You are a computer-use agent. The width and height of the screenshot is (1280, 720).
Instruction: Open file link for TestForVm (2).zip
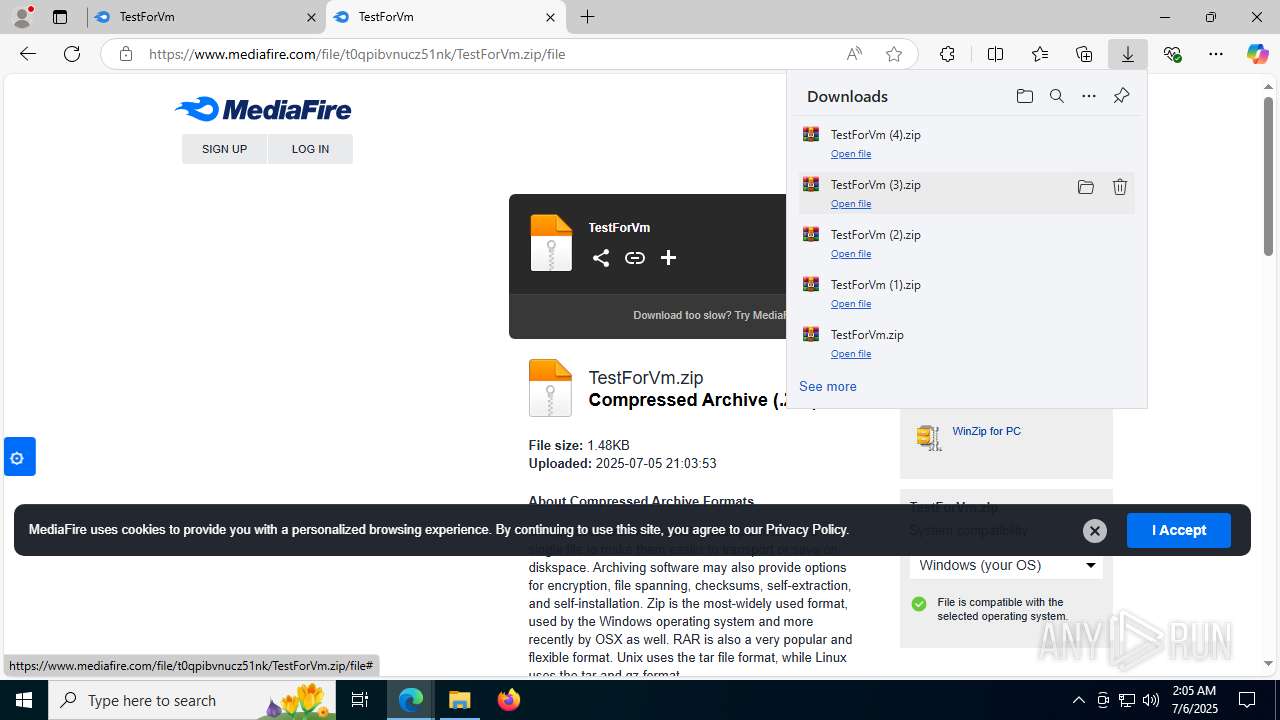tap(851, 254)
